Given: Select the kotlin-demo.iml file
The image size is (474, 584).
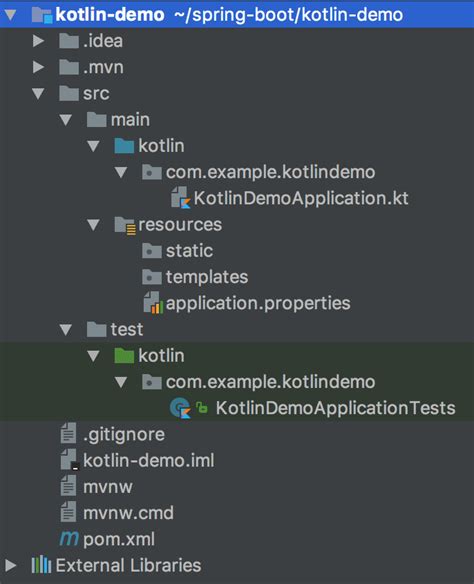Looking at the screenshot, I should tap(137, 461).
